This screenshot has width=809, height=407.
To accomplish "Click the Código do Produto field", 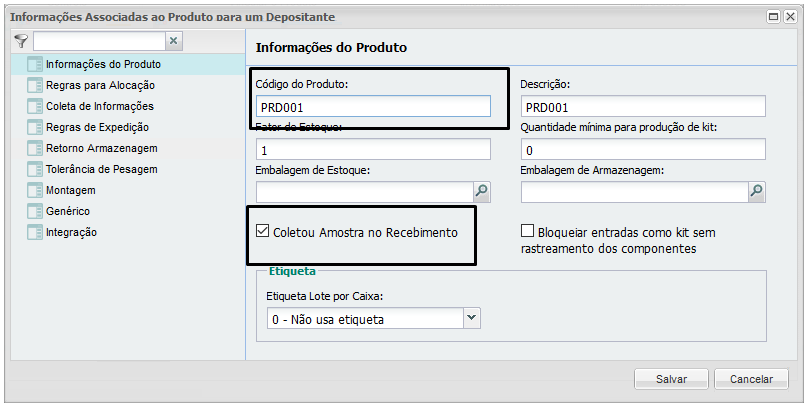I will point(373,107).
